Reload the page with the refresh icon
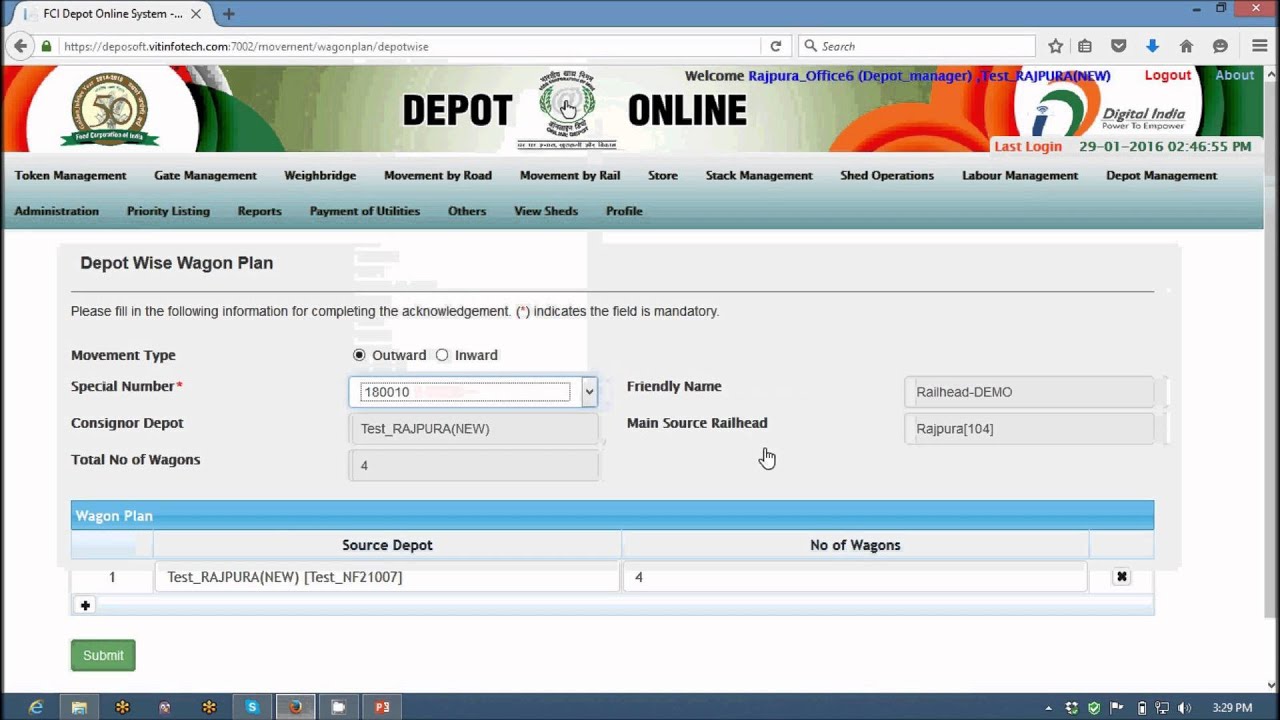 (775, 46)
